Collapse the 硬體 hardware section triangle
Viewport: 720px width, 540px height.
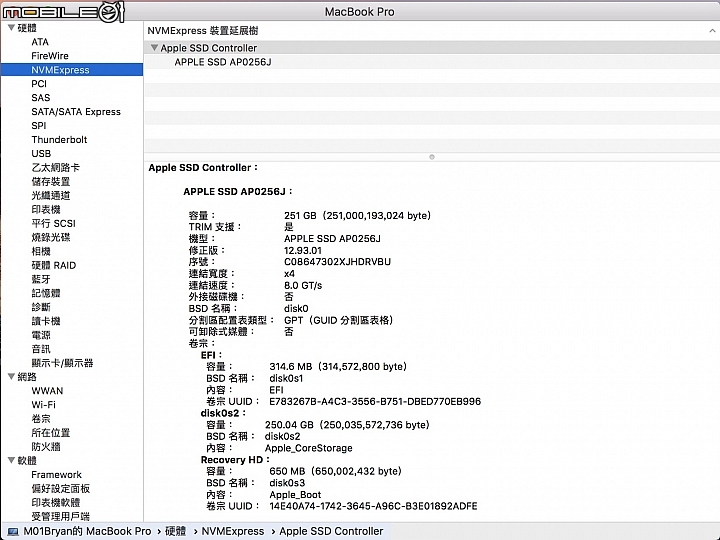point(11,28)
